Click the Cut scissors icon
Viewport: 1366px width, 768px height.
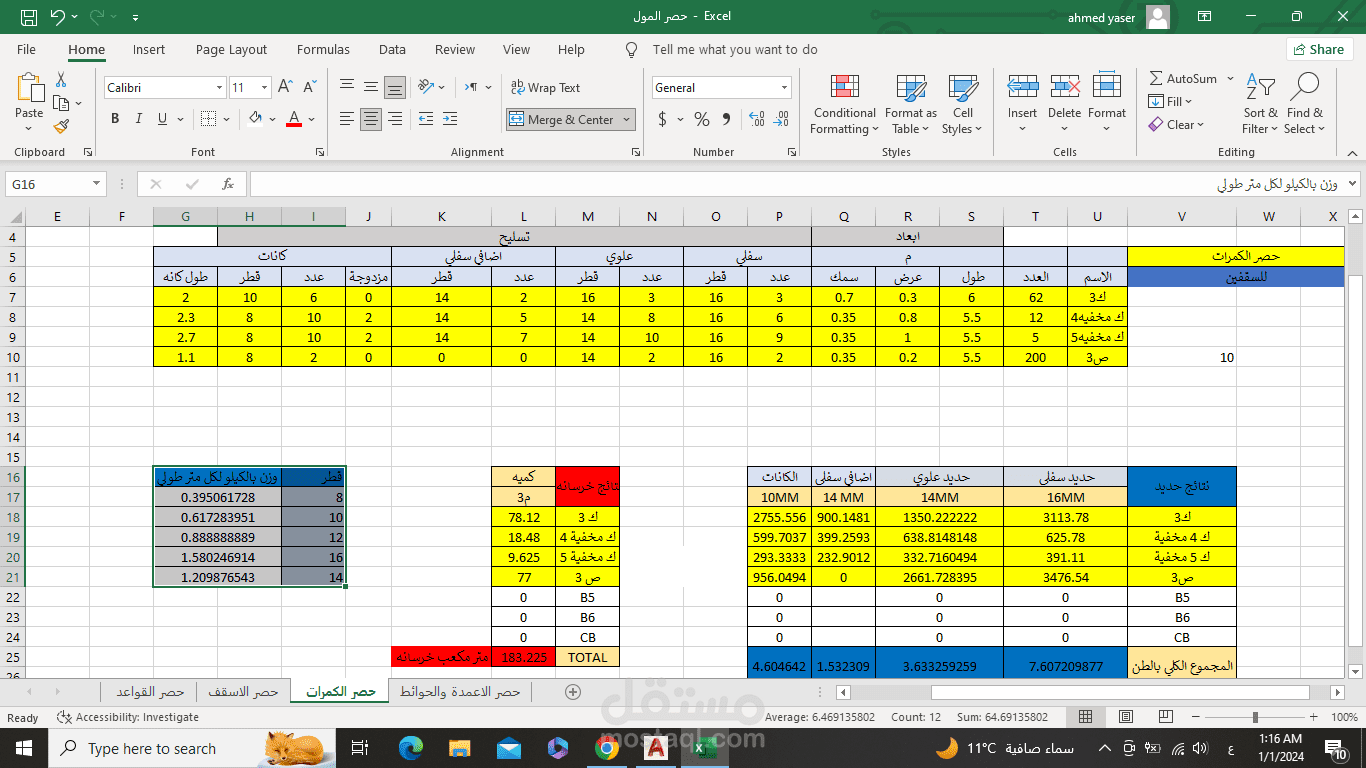pos(61,79)
